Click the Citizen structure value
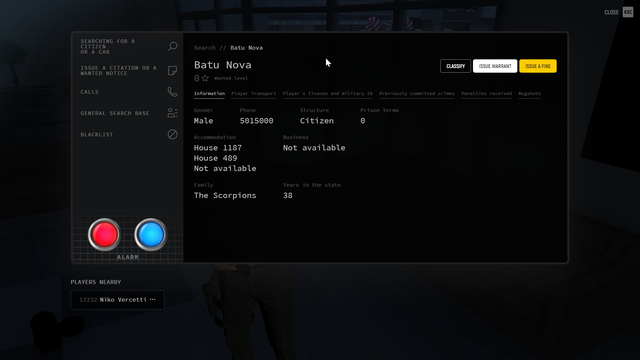The height and width of the screenshot is (360, 640). tap(317, 121)
